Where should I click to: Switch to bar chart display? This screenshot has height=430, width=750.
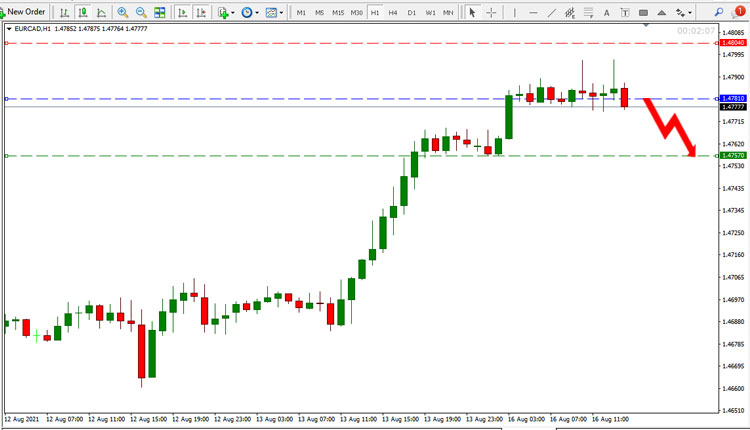(x=64, y=12)
